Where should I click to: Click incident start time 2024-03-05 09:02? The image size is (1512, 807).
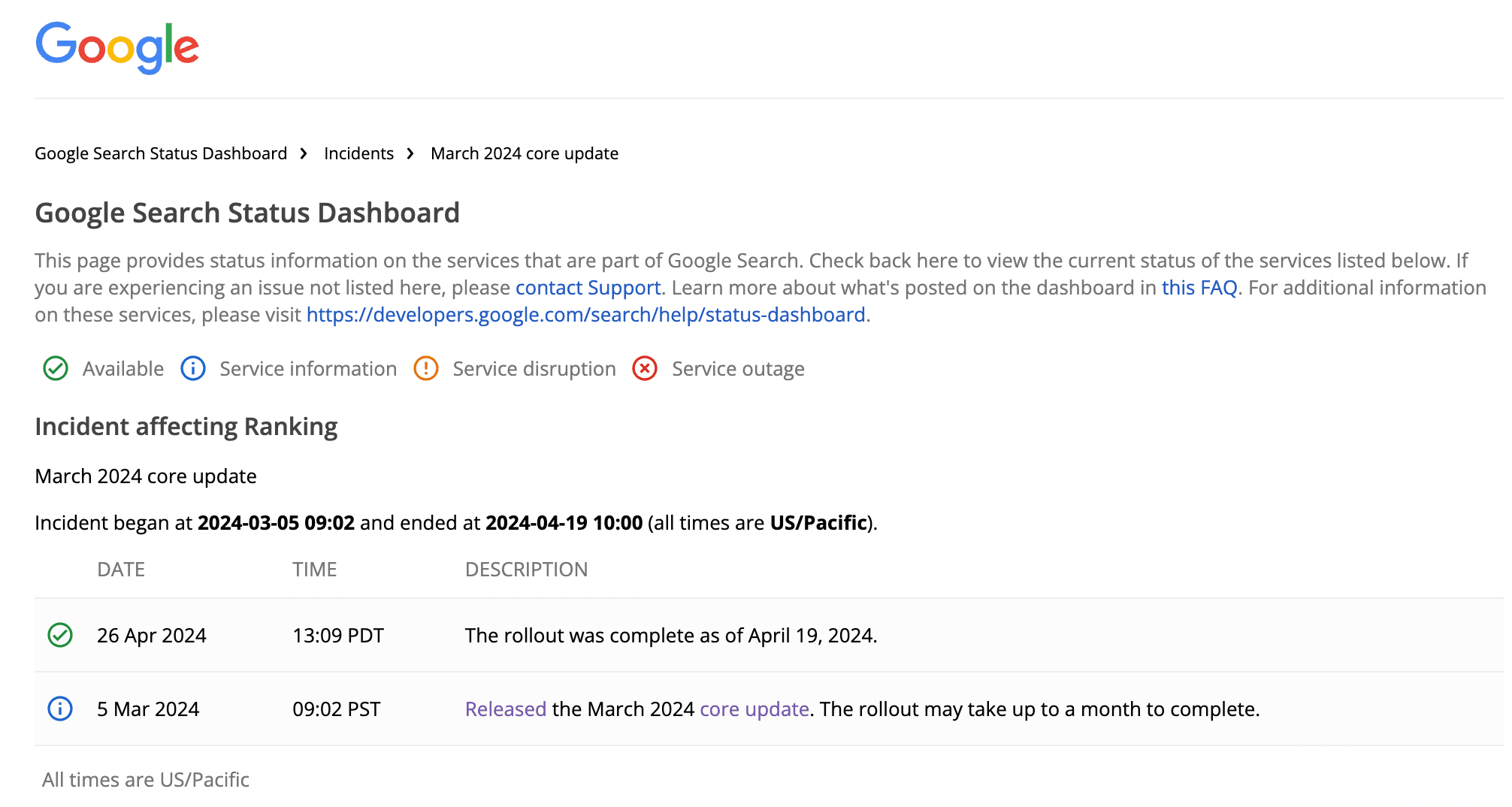276,523
